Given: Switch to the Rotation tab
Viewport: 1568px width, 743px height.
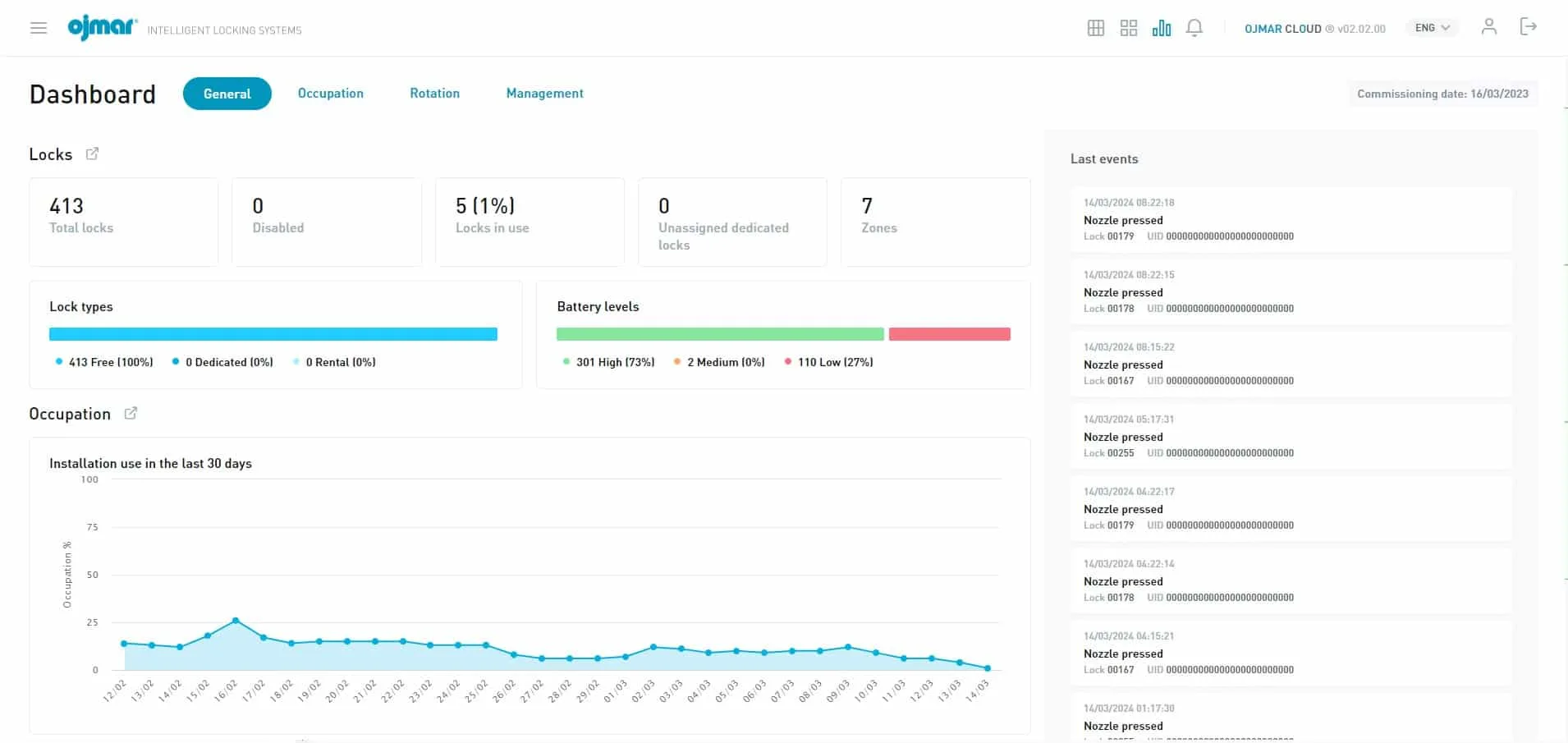Looking at the screenshot, I should tap(434, 94).
